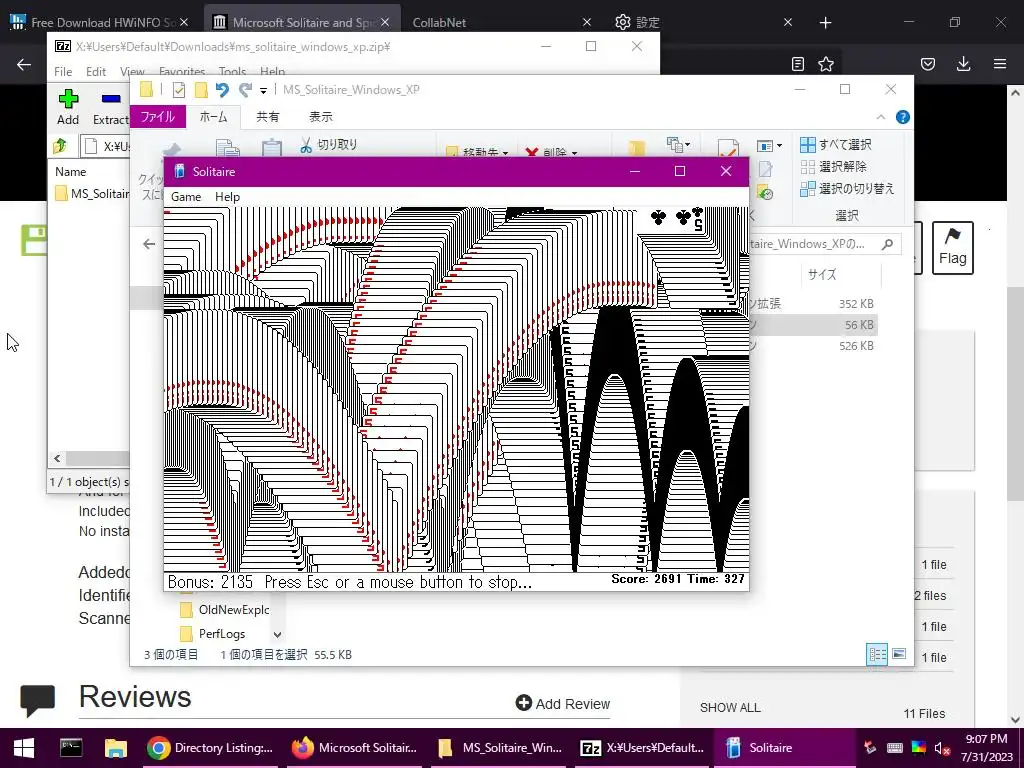Click the touch keyboard tray icon
The width and height of the screenshot is (1024, 768).
pyautogui.click(x=895, y=748)
